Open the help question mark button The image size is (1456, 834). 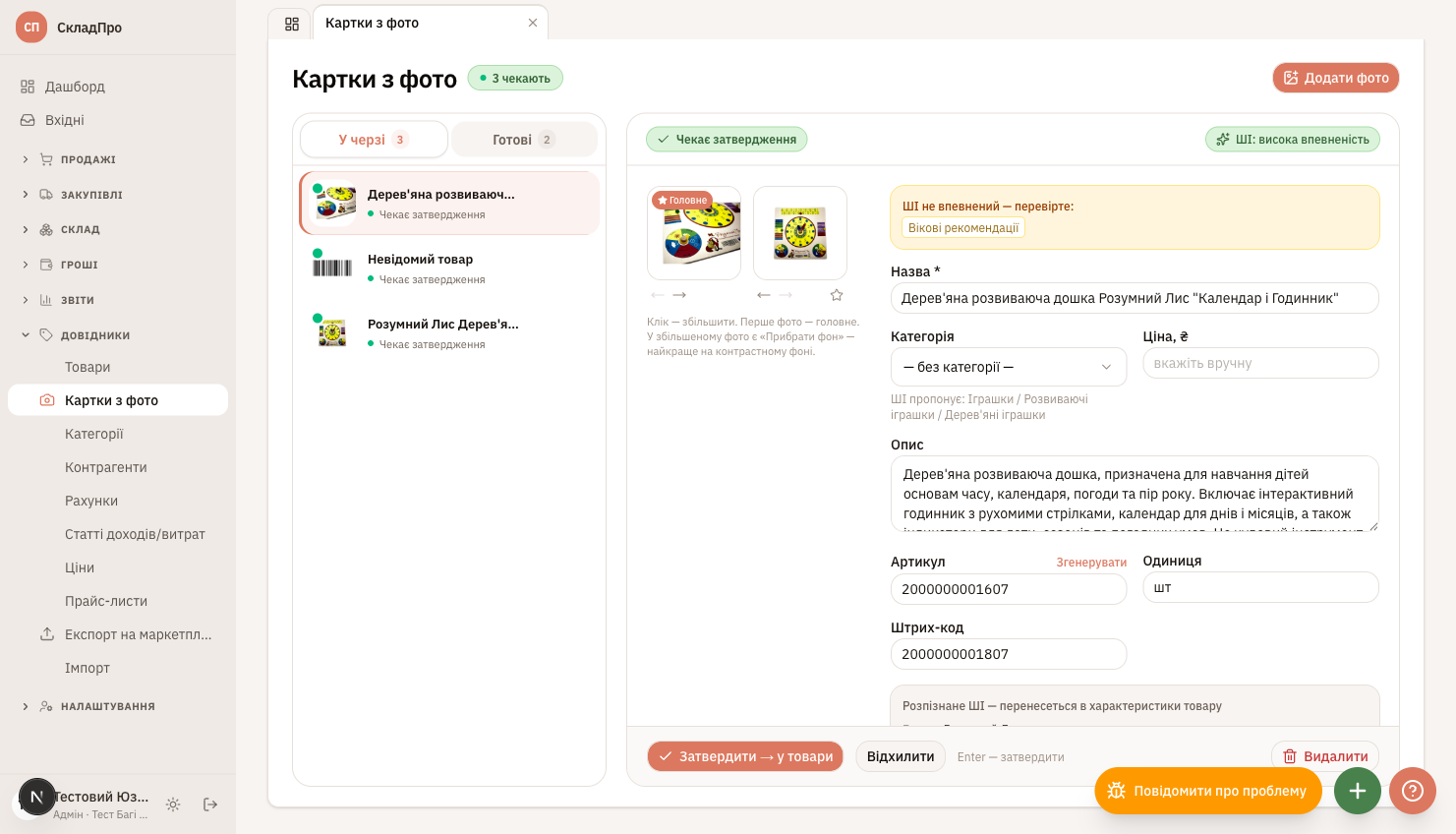(x=1413, y=791)
